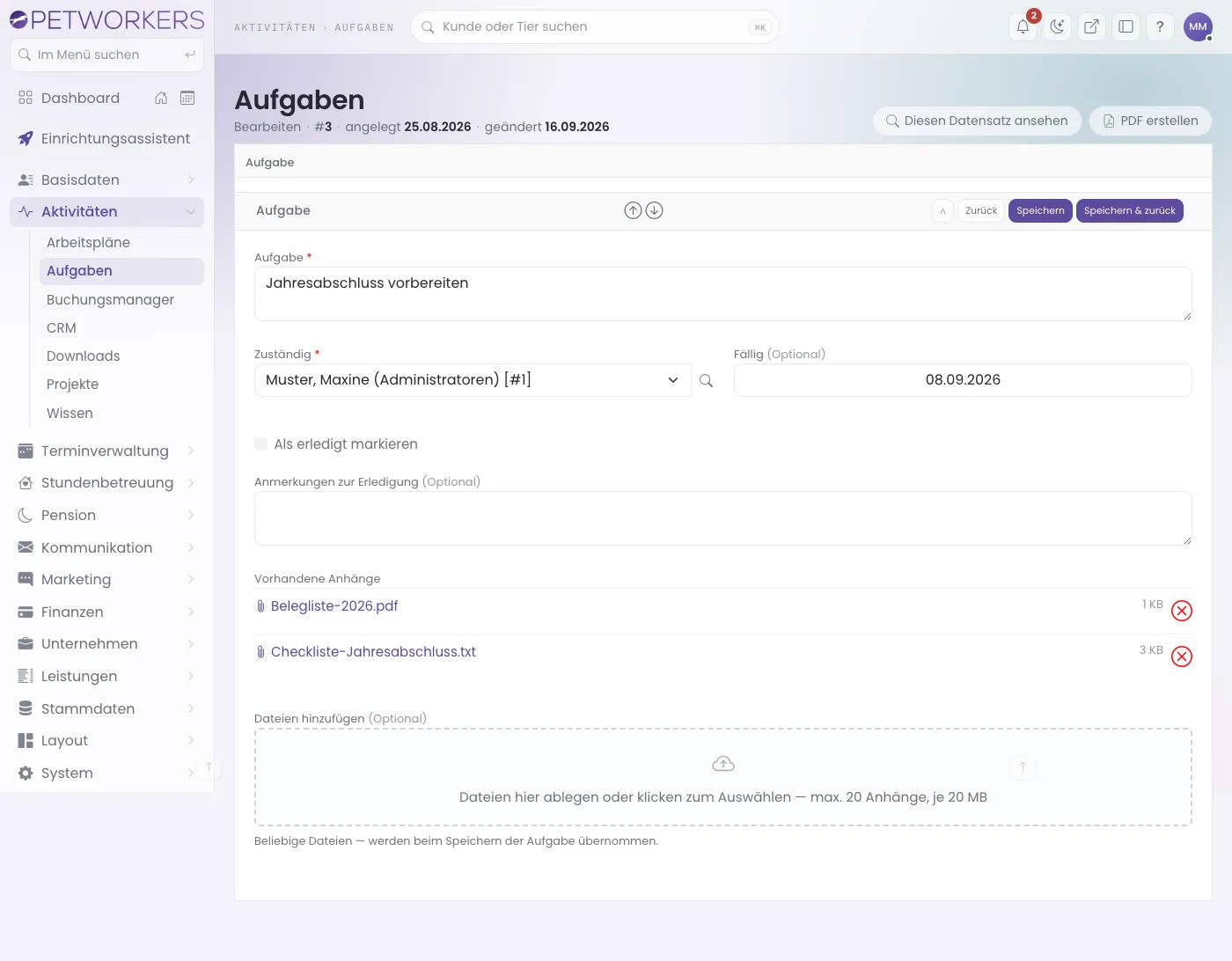Click Diesen Datensatz ansehen

coord(977,121)
